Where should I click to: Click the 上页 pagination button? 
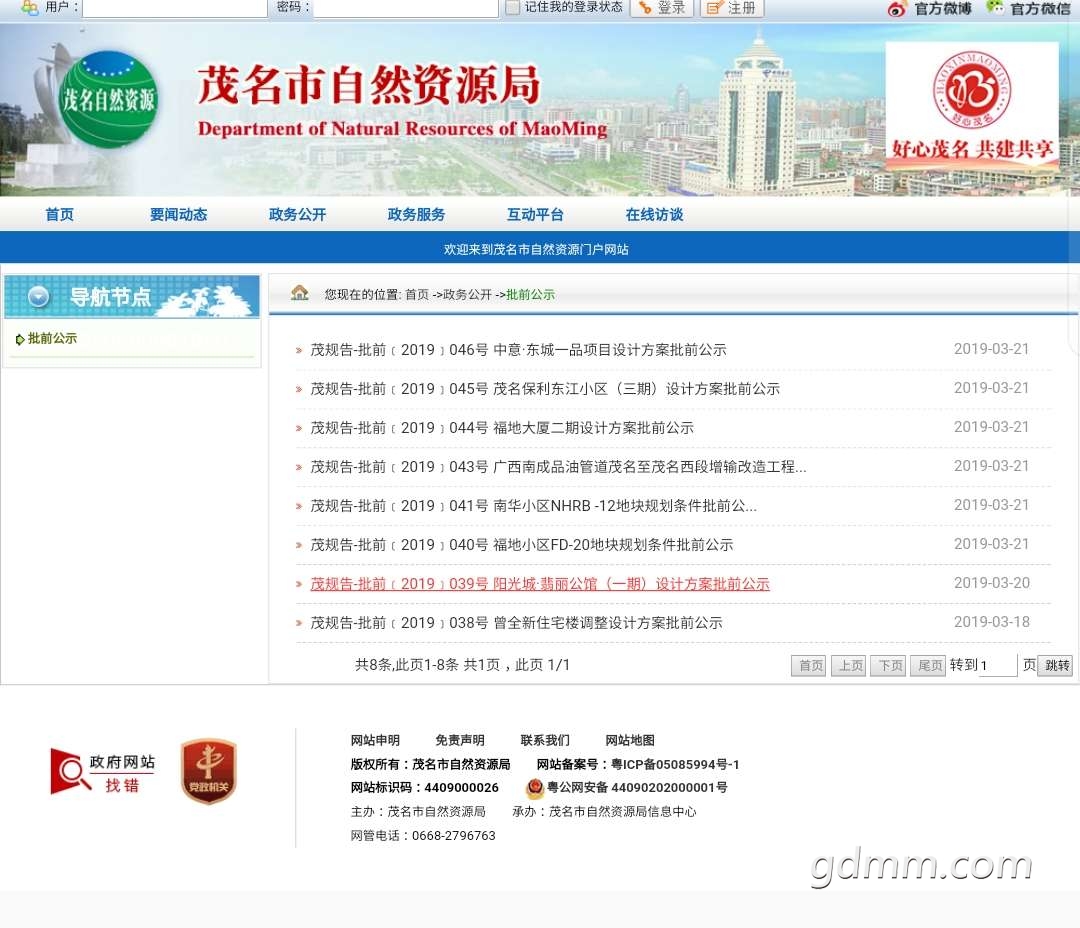[849, 666]
